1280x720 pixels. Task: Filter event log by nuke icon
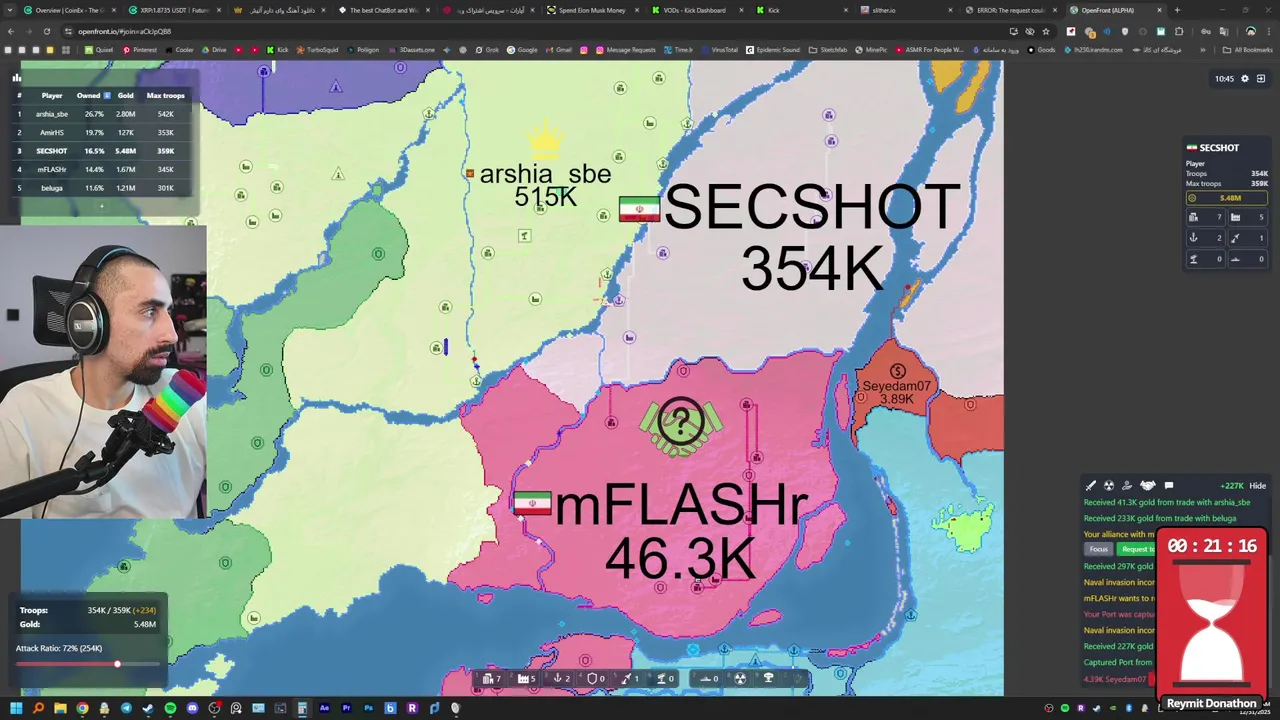pyautogui.click(x=1109, y=486)
